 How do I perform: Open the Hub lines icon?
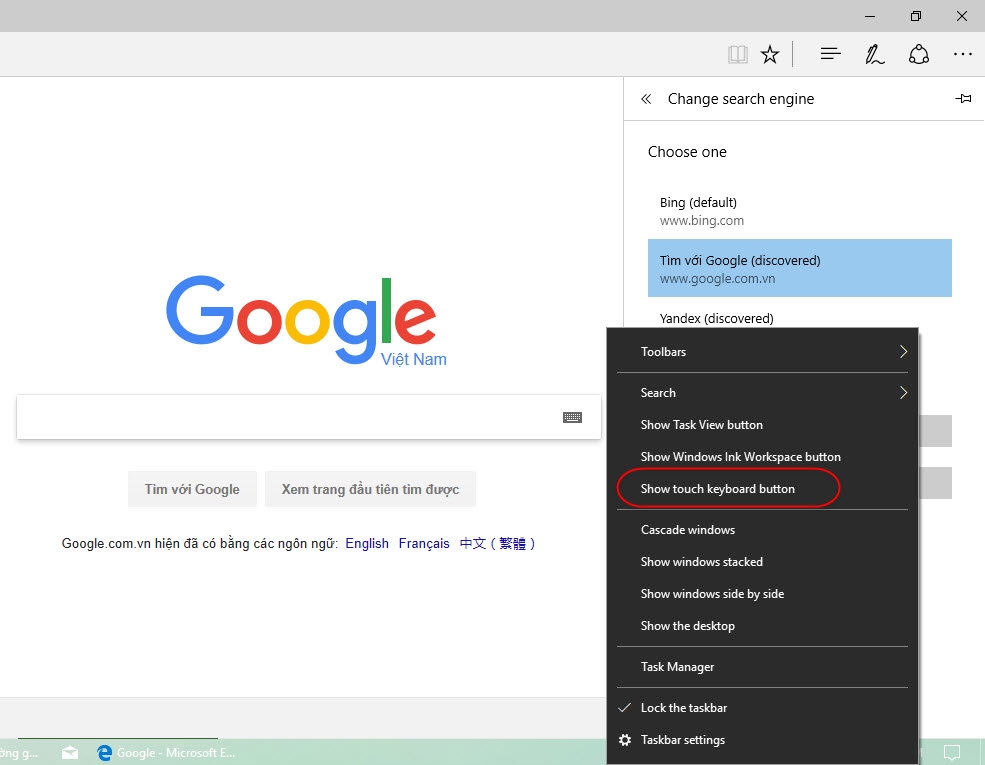click(x=830, y=55)
